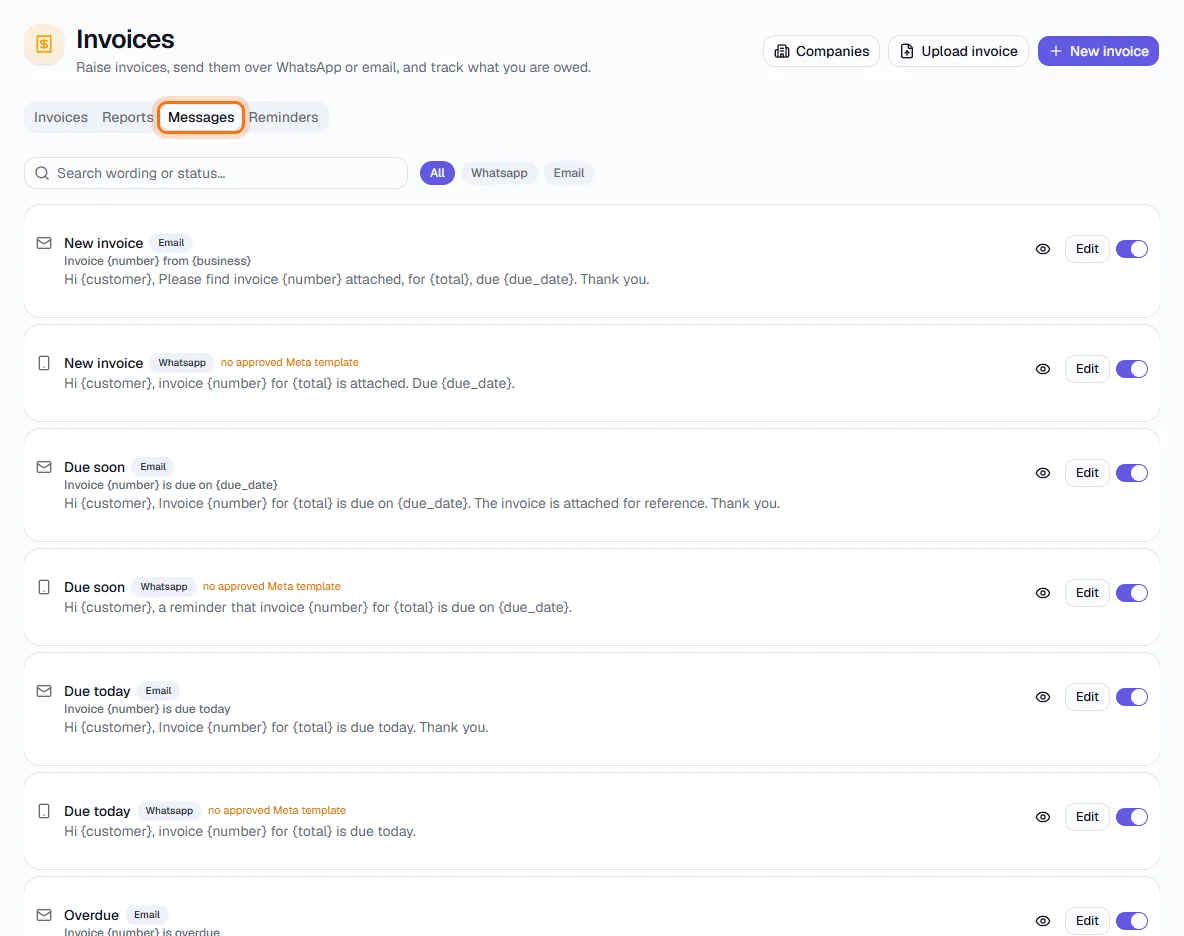This screenshot has height=936, width=1184.
Task: Switch off Due today Whatsapp toggle
Action: tap(1132, 817)
